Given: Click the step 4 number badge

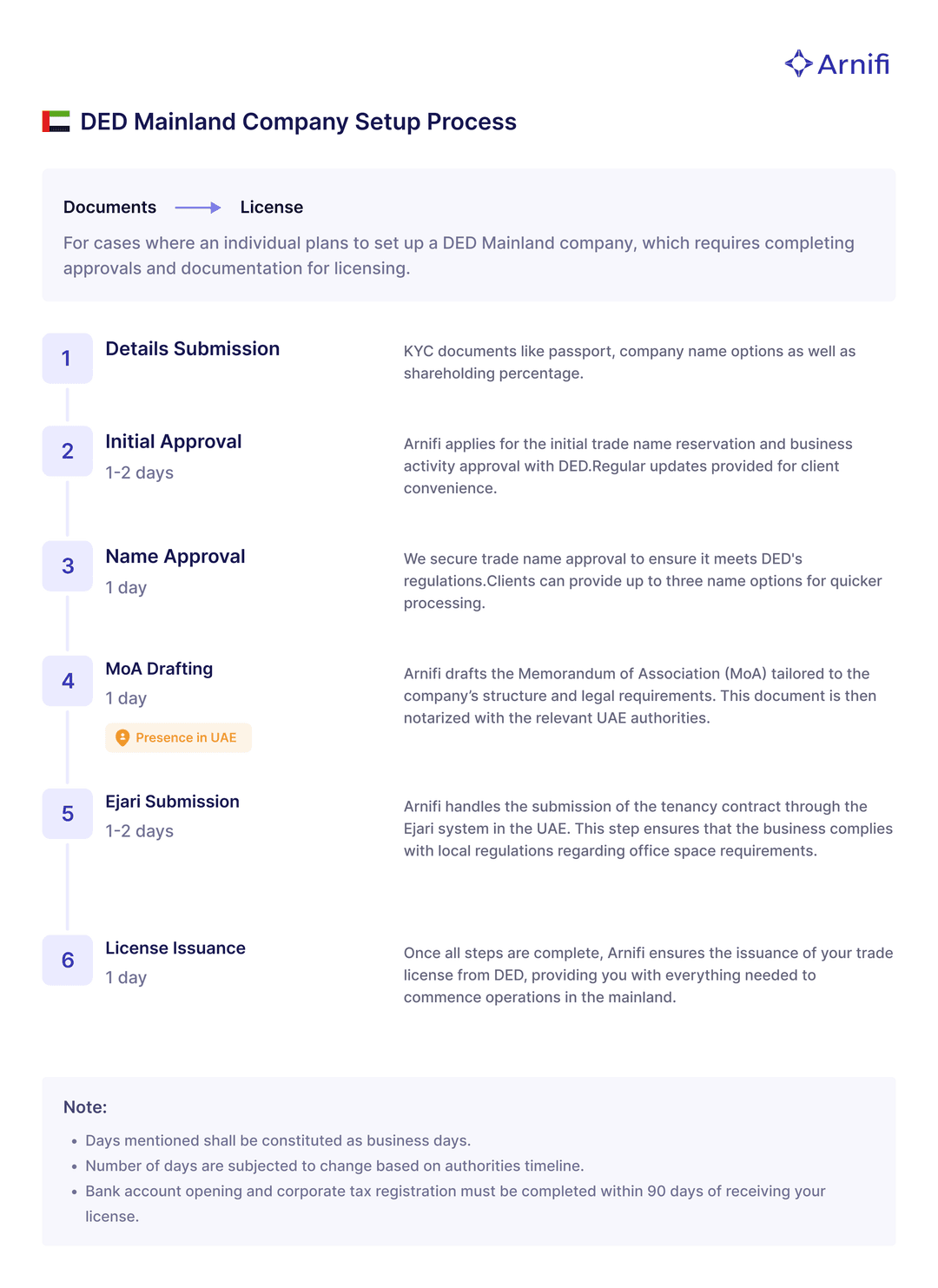Looking at the screenshot, I should 68,681.
